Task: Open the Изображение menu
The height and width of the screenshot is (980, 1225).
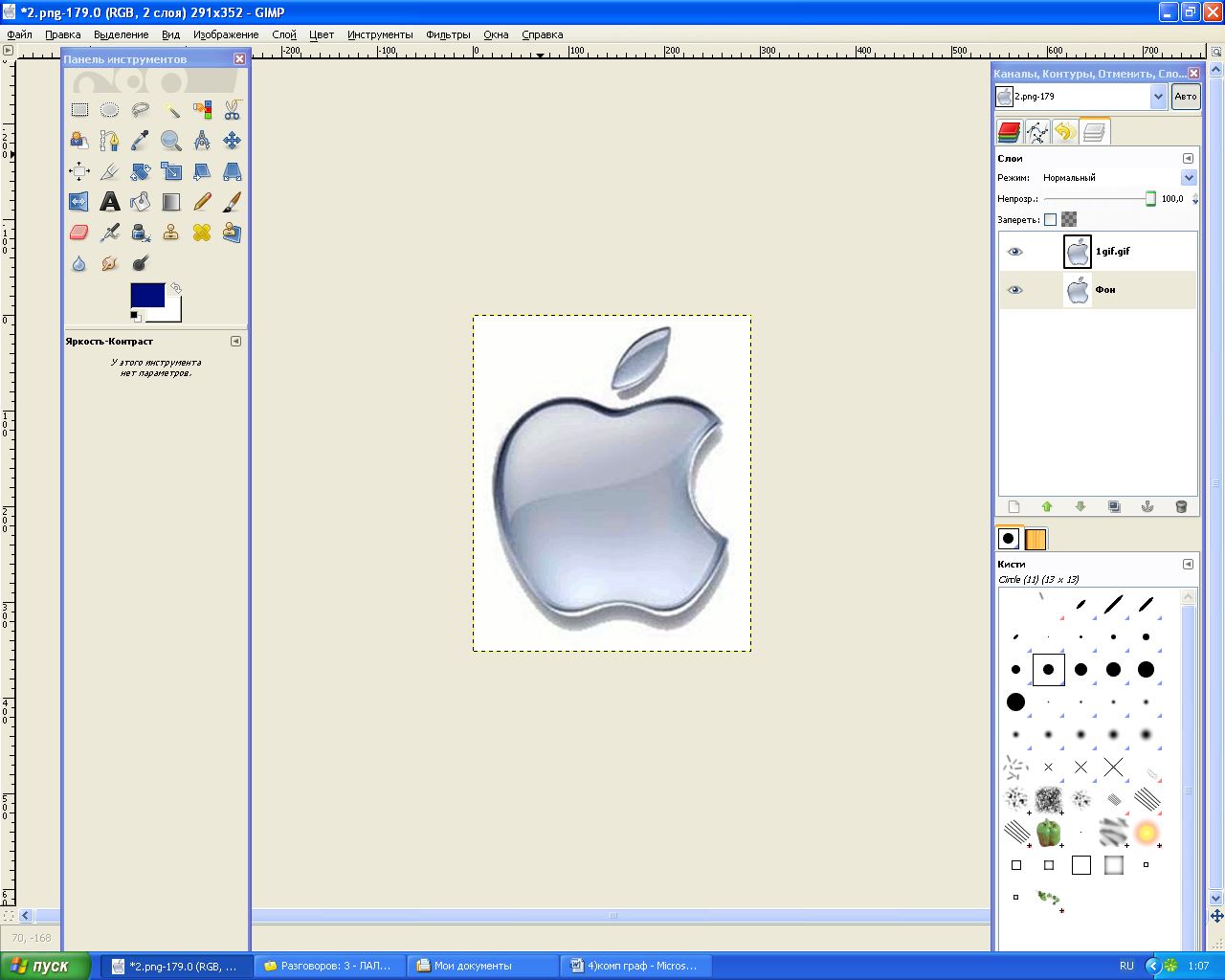Action: [x=226, y=34]
